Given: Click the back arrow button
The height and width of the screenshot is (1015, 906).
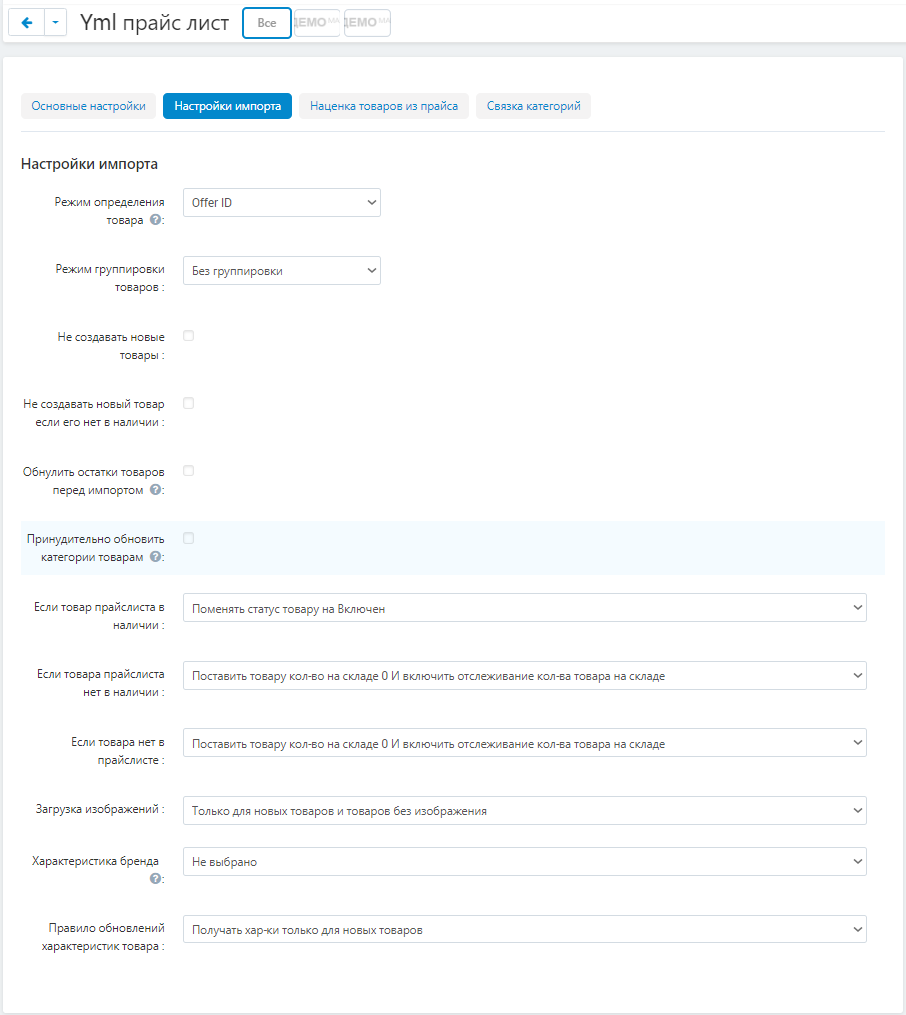Looking at the screenshot, I should [26, 23].
